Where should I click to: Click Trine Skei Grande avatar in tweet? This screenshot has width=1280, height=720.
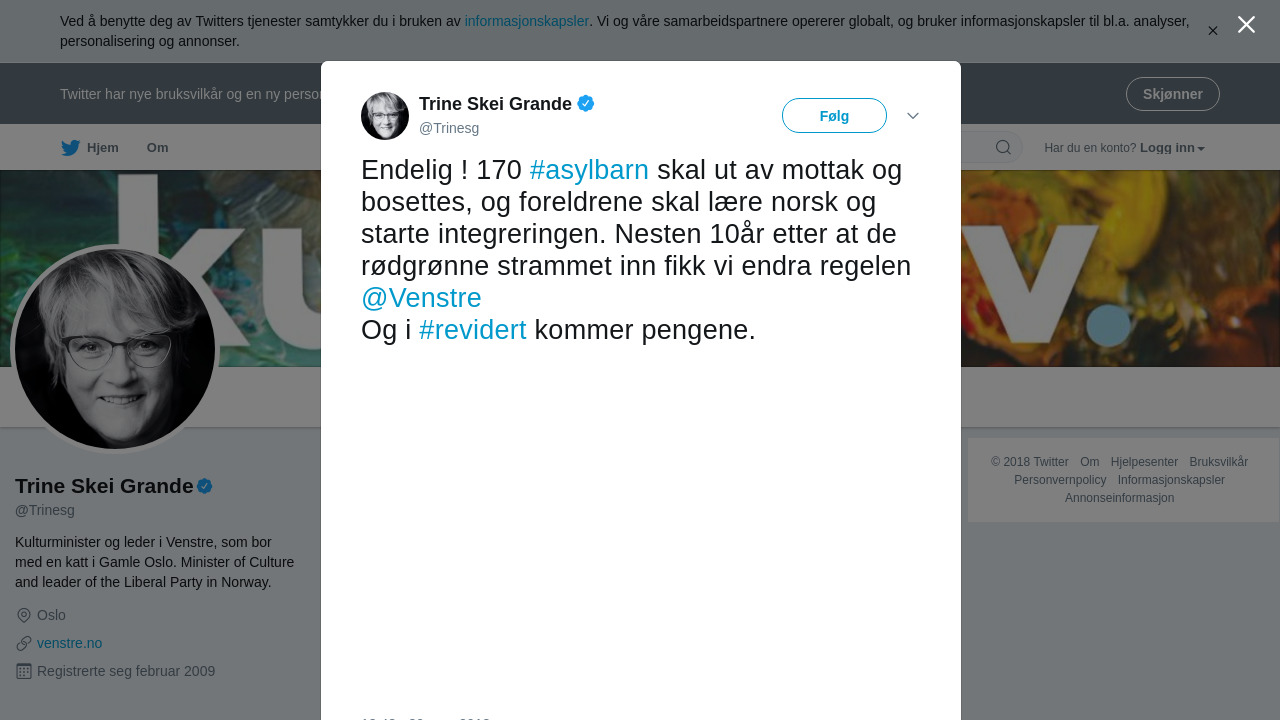pyautogui.click(x=385, y=116)
